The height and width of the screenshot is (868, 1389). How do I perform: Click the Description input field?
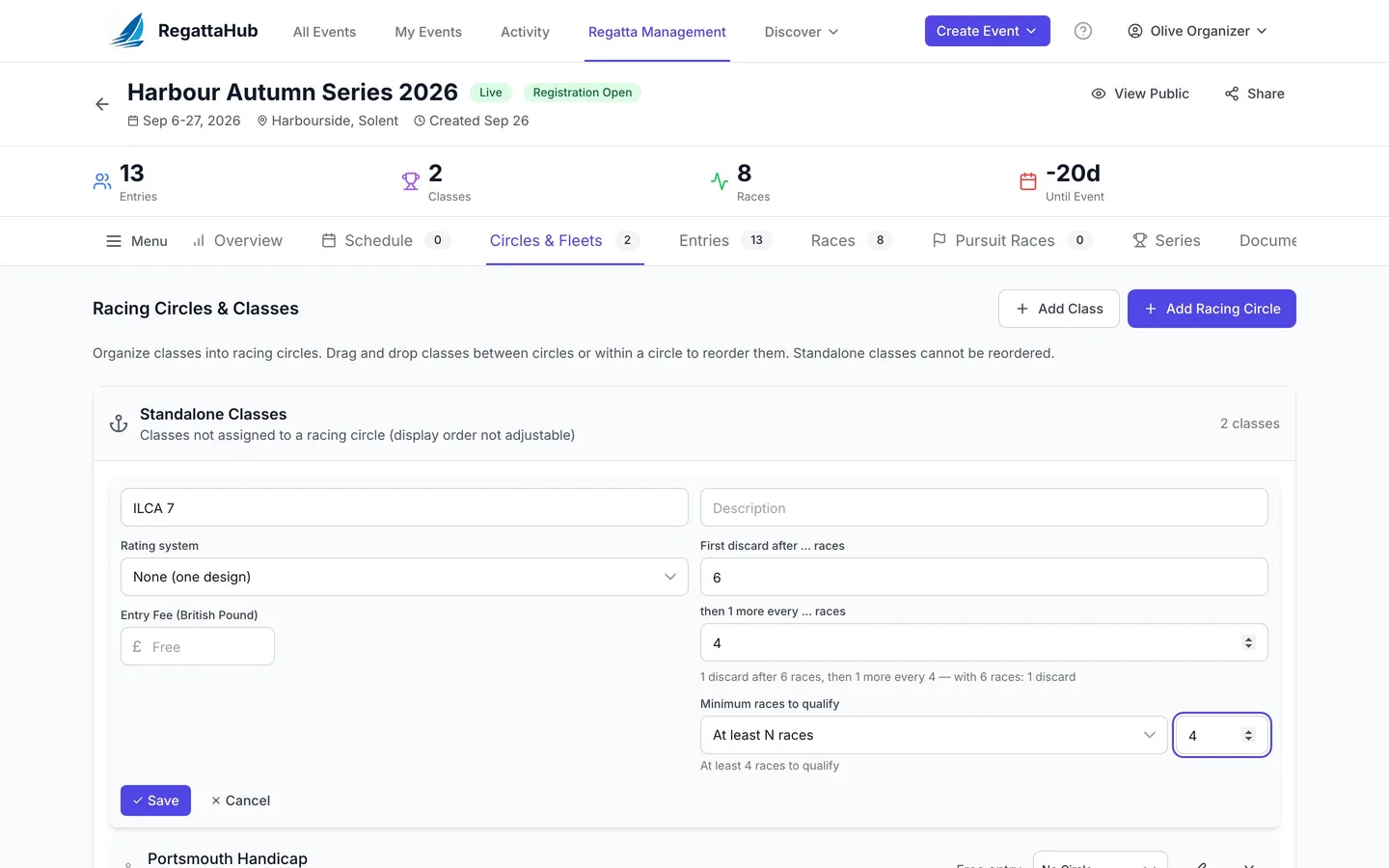984,507
